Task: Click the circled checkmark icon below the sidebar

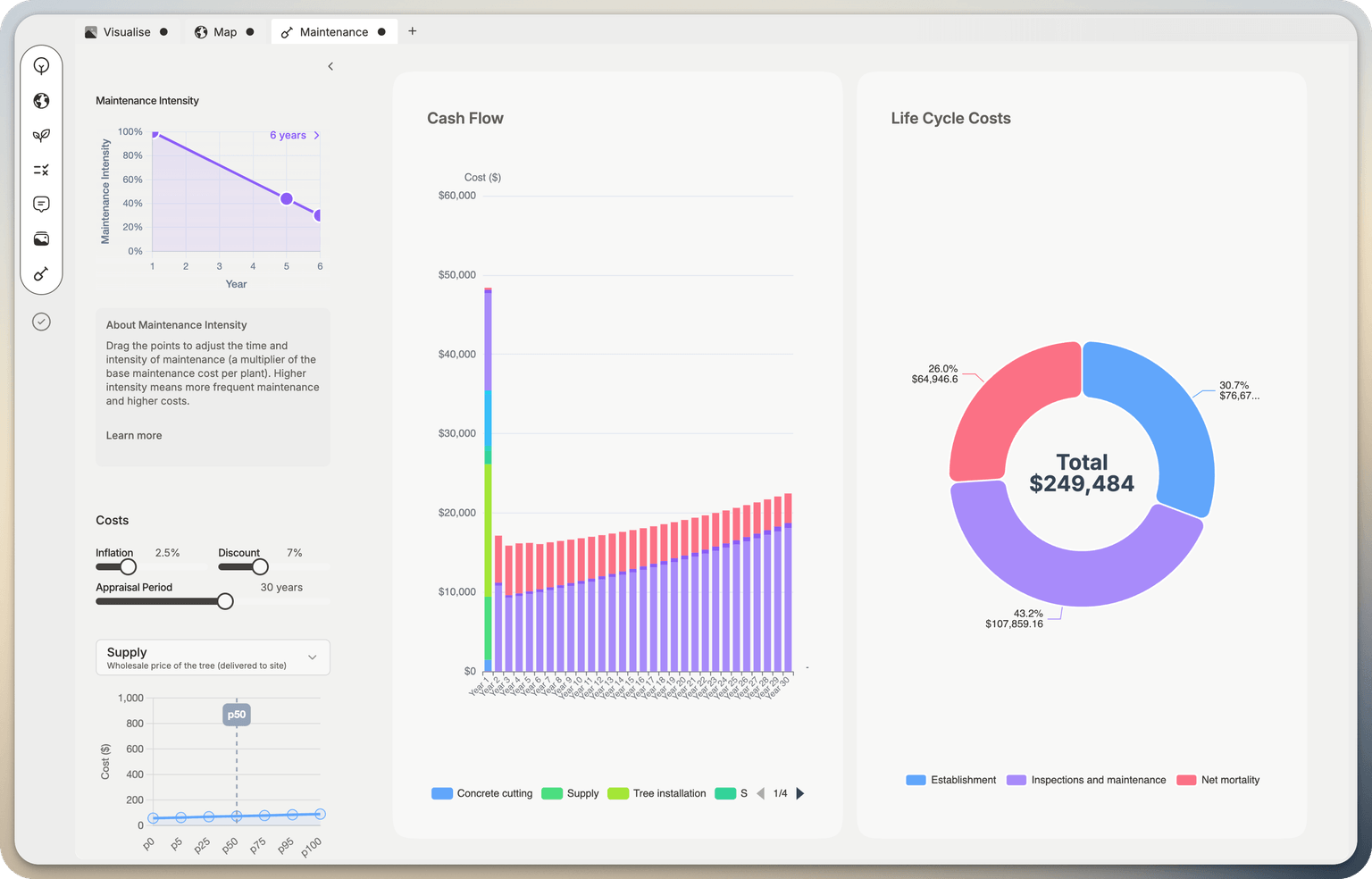Action: point(41,322)
